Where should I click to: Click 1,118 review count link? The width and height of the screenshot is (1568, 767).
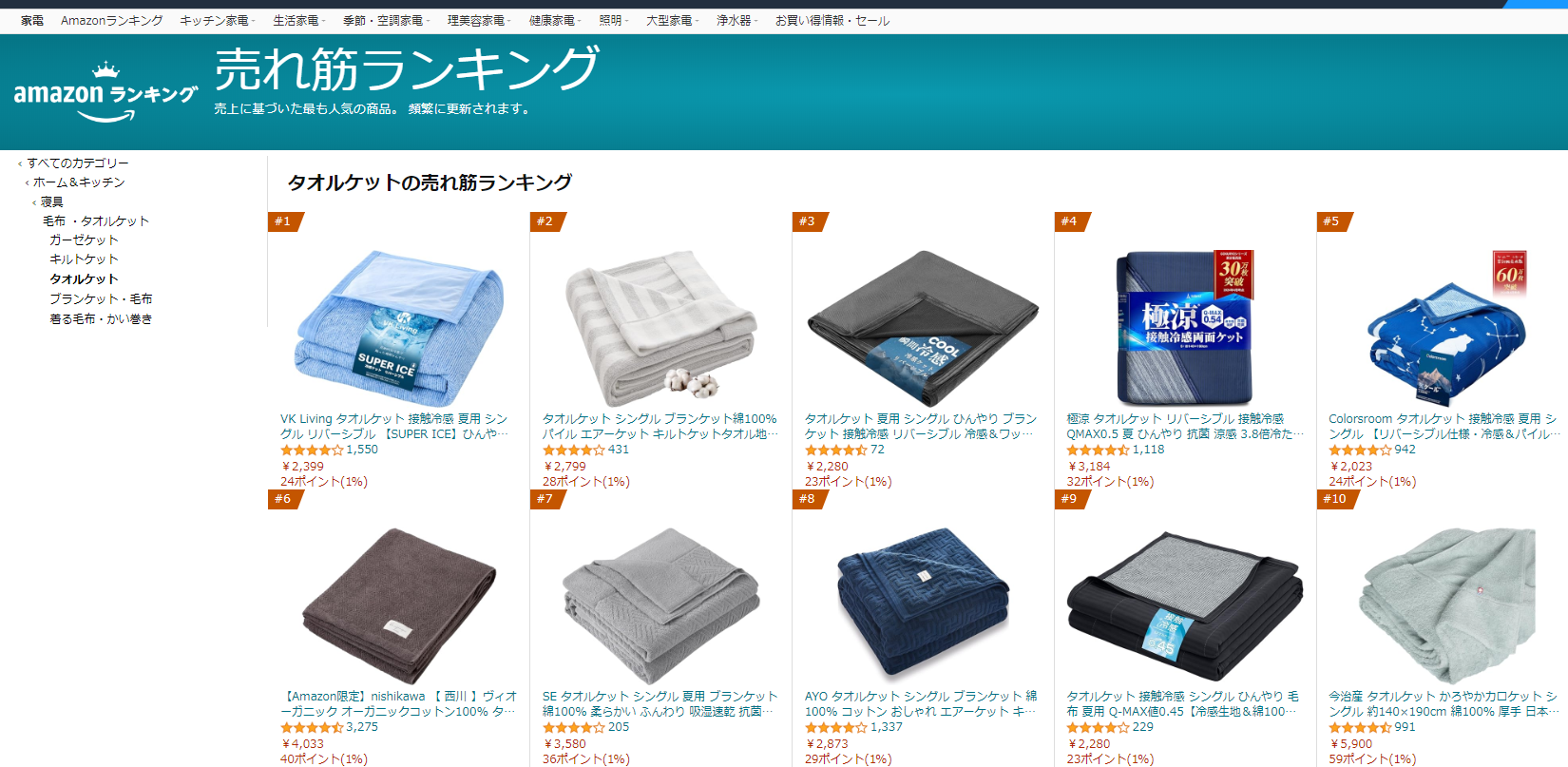[1148, 450]
